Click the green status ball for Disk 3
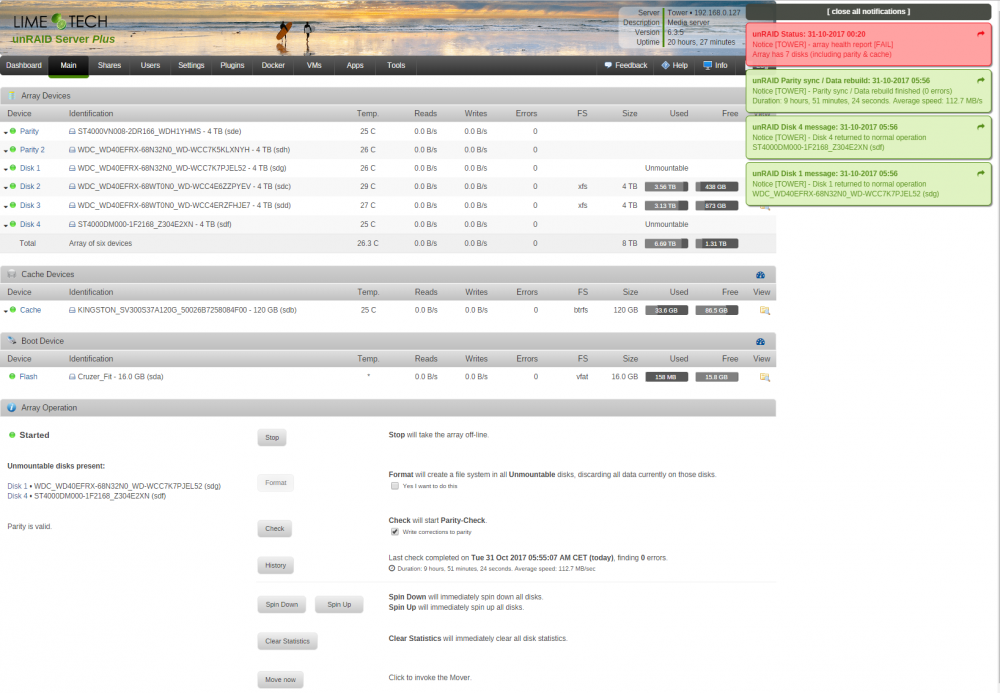Viewport: 1000px width, 693px height. (13, 205)
